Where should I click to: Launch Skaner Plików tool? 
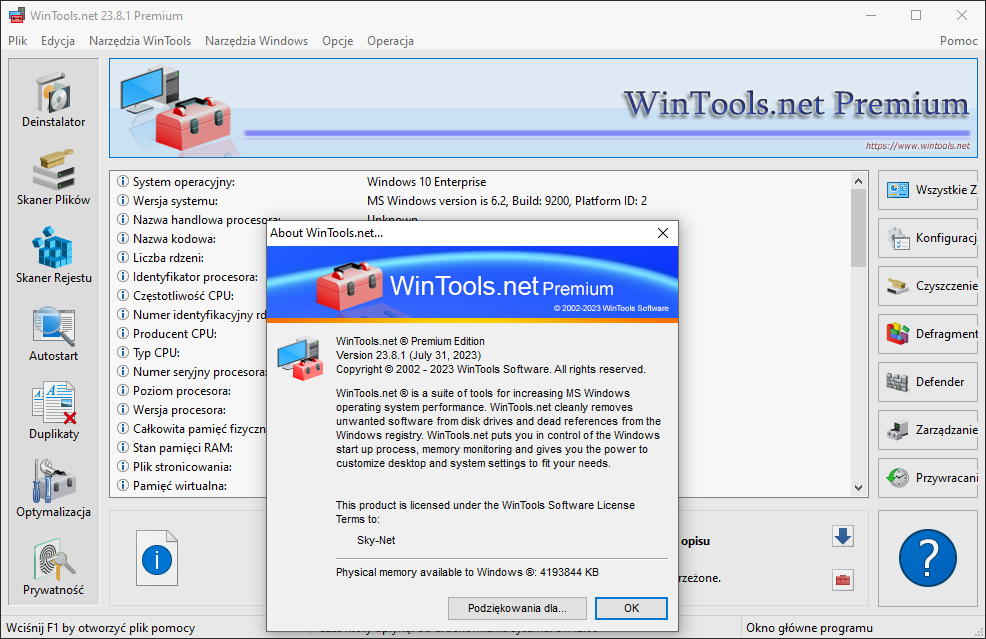pyautogui.click(x=53, y=178)
